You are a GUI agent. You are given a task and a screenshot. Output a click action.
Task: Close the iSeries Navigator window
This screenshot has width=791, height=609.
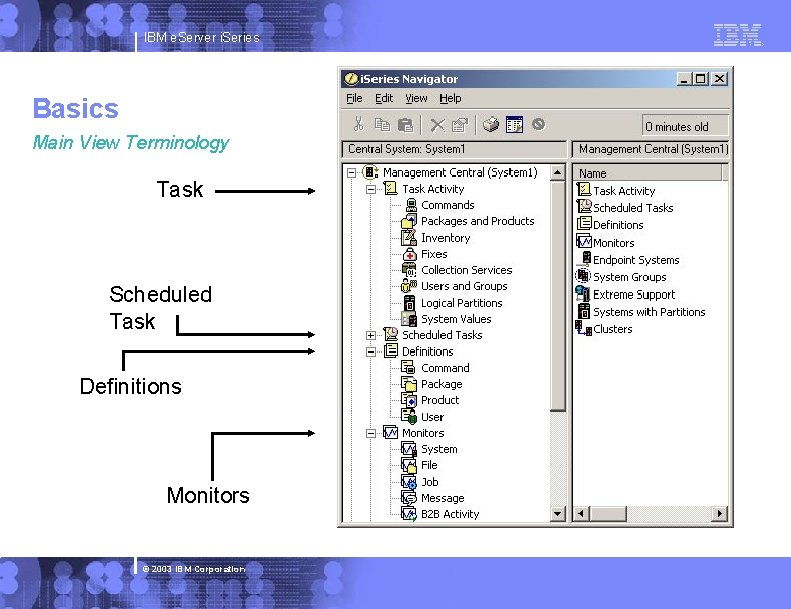(720, 79)
